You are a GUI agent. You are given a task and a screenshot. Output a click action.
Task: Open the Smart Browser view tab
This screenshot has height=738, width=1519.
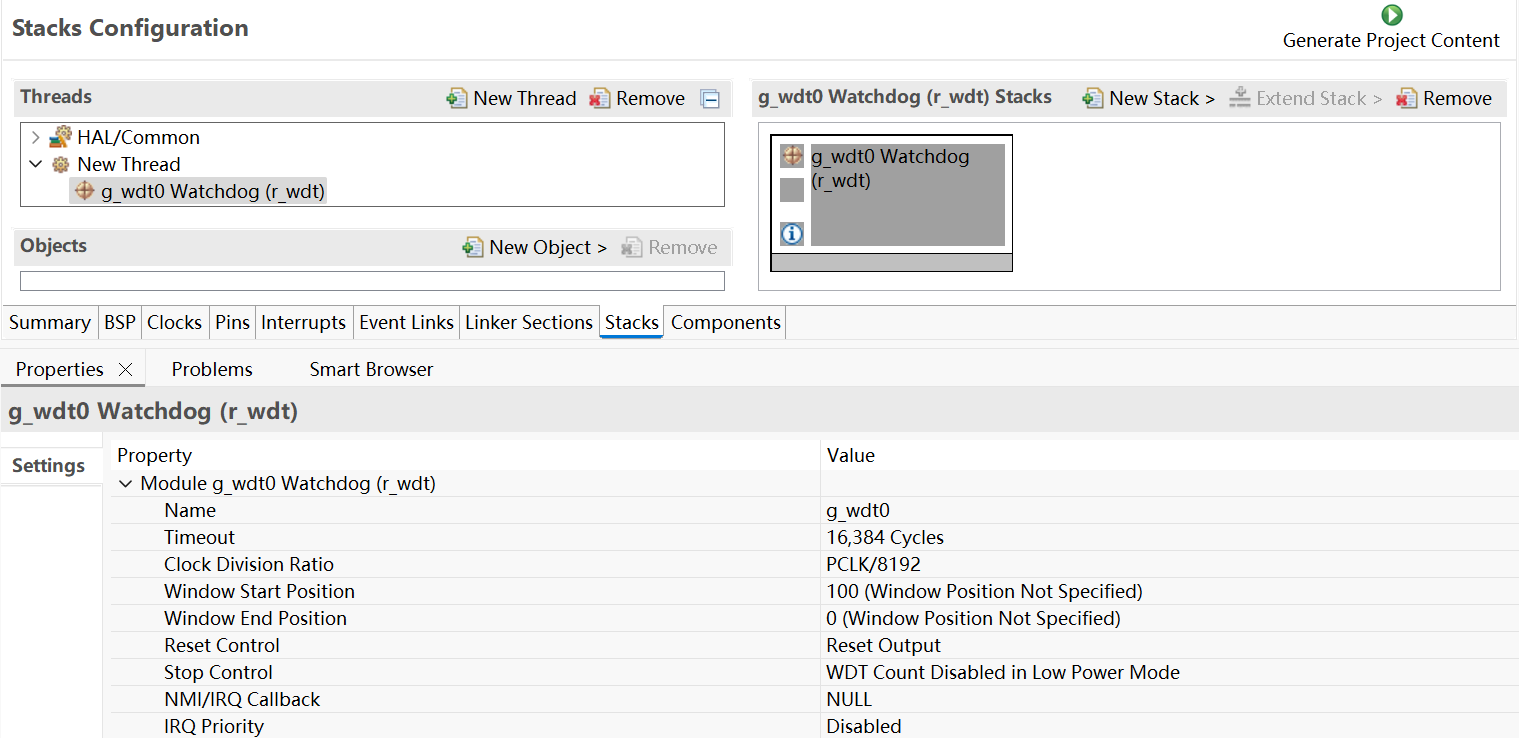[371, 370]
